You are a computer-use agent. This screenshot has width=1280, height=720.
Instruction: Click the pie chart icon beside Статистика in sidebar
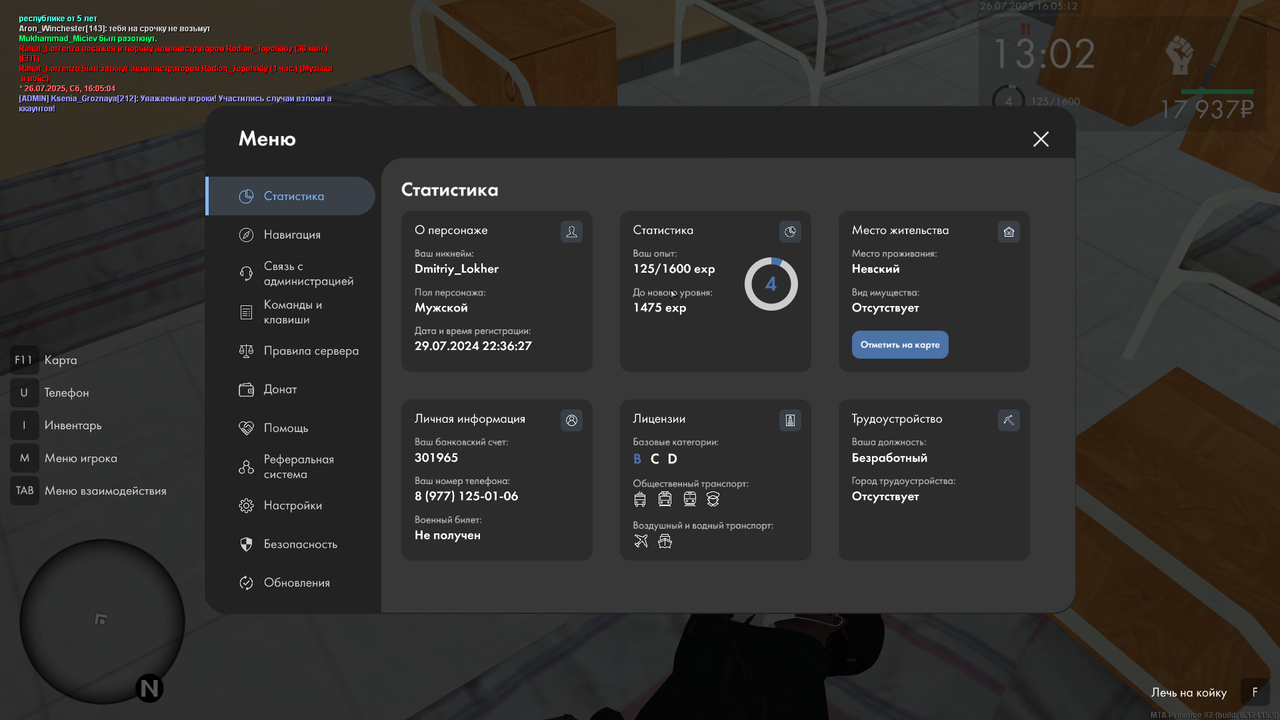246,196
